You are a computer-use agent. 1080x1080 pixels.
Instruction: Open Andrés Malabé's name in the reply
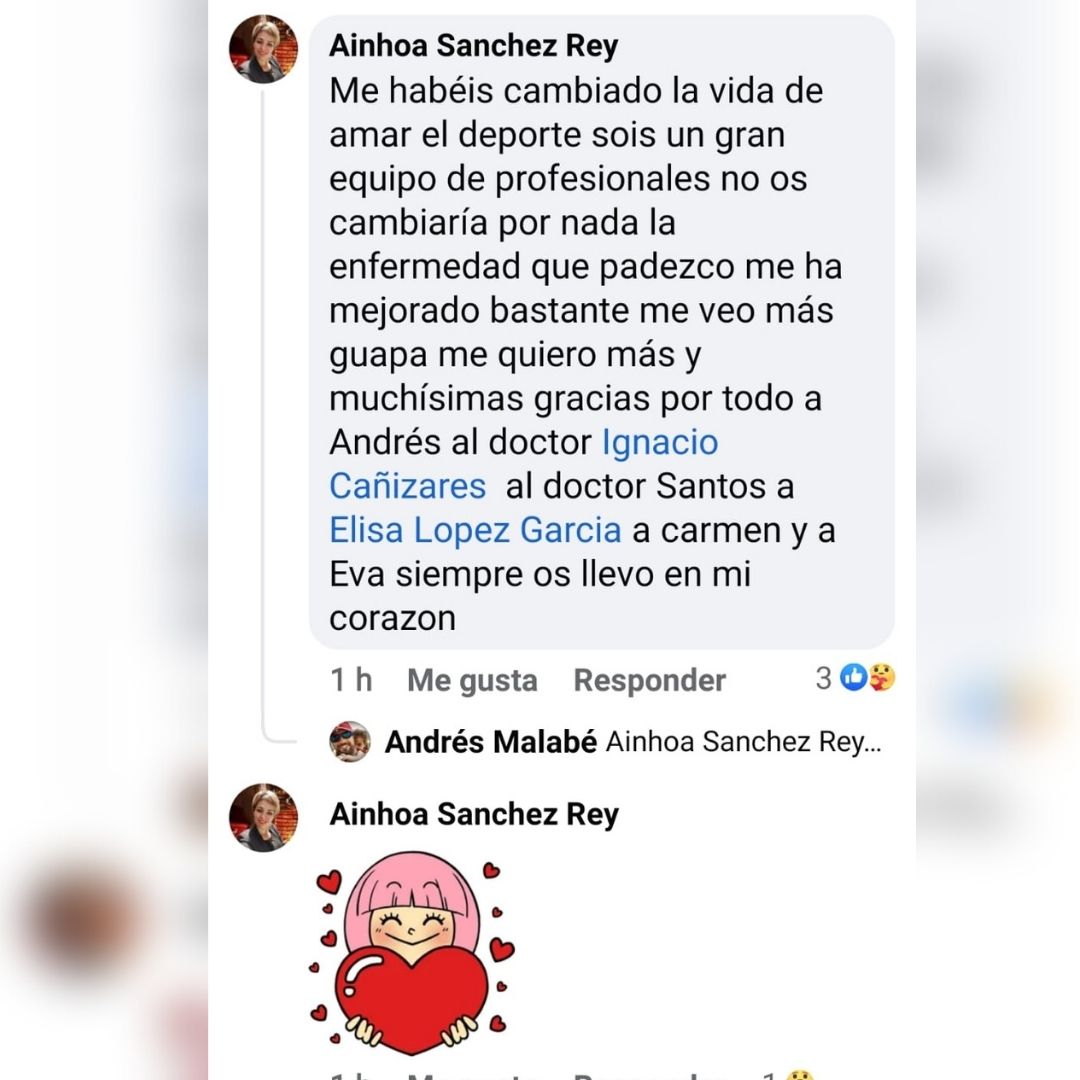coord(490,742)
